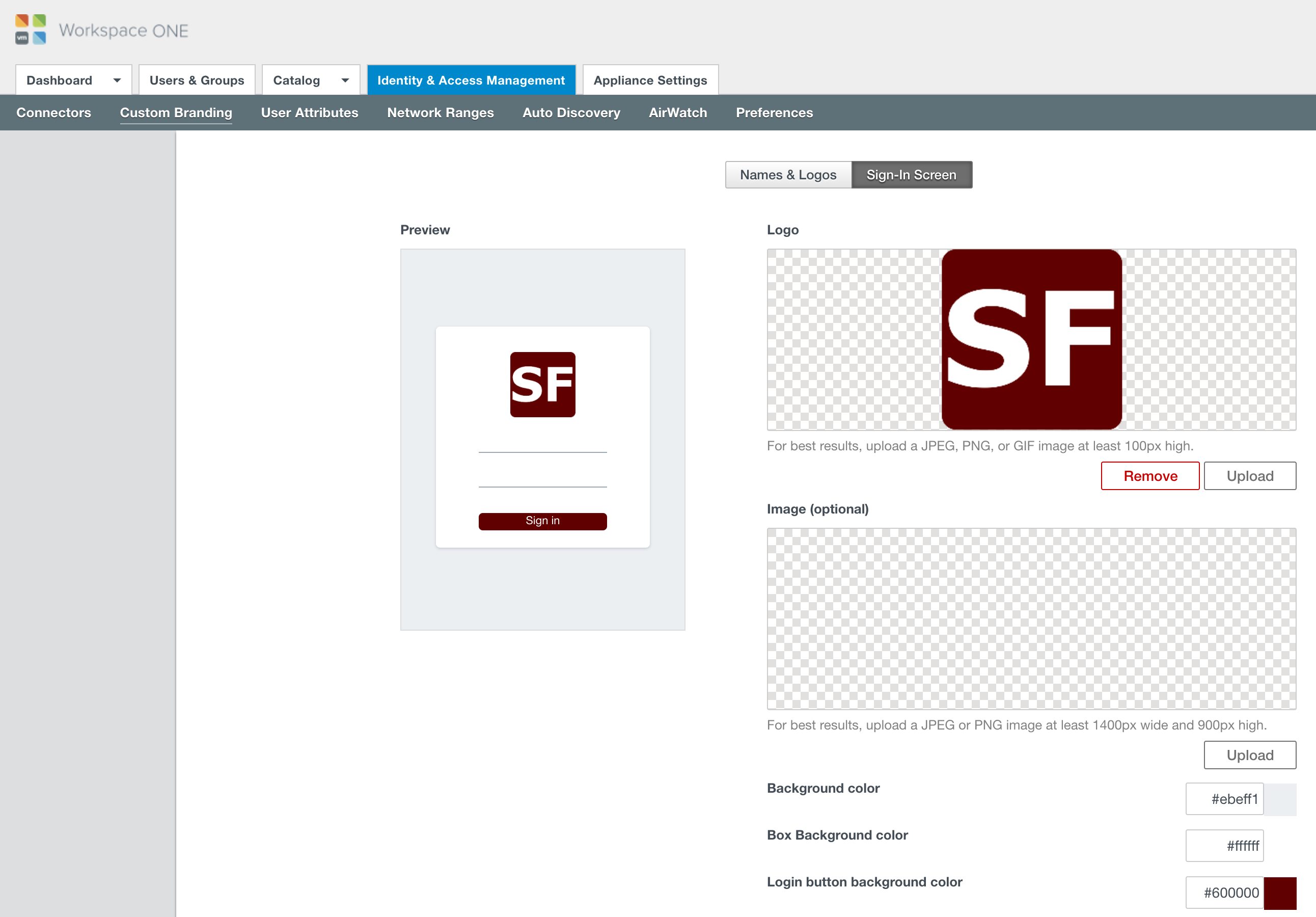Open Network Ranges page

[440, 113]
